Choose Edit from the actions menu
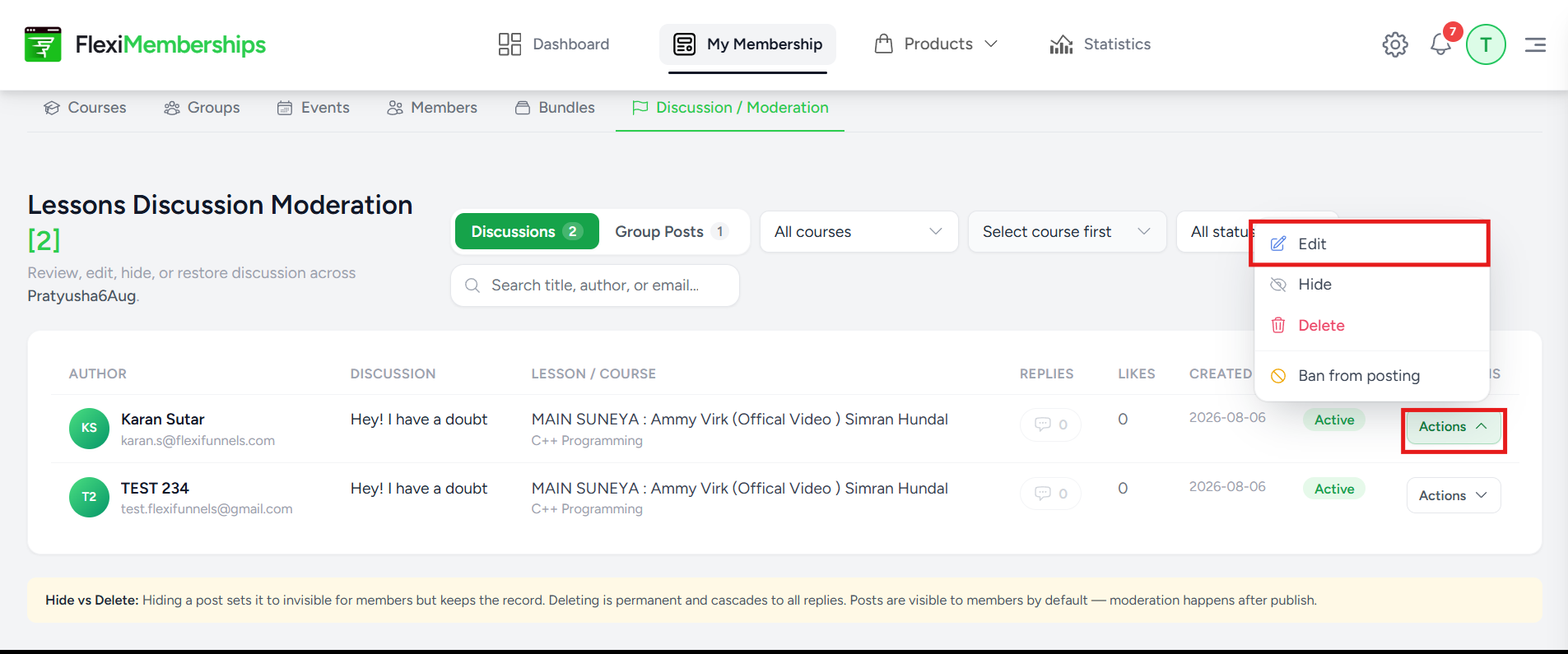The height and width of the screenshot is (654, 1568). tap(1370, 244)
